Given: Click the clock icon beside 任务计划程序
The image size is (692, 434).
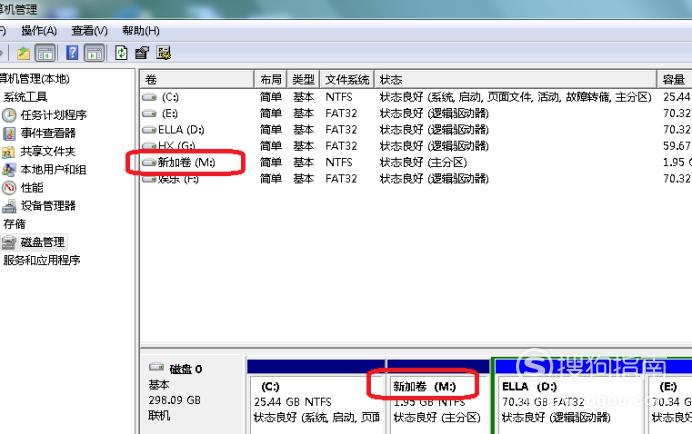Looking at the screenshot, I should click(x=9, y=115).
